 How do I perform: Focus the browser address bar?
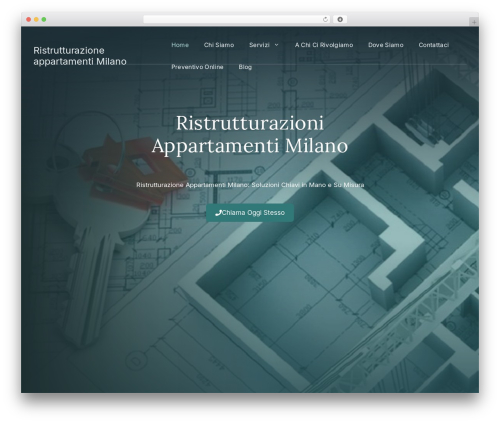coord(237,20)
